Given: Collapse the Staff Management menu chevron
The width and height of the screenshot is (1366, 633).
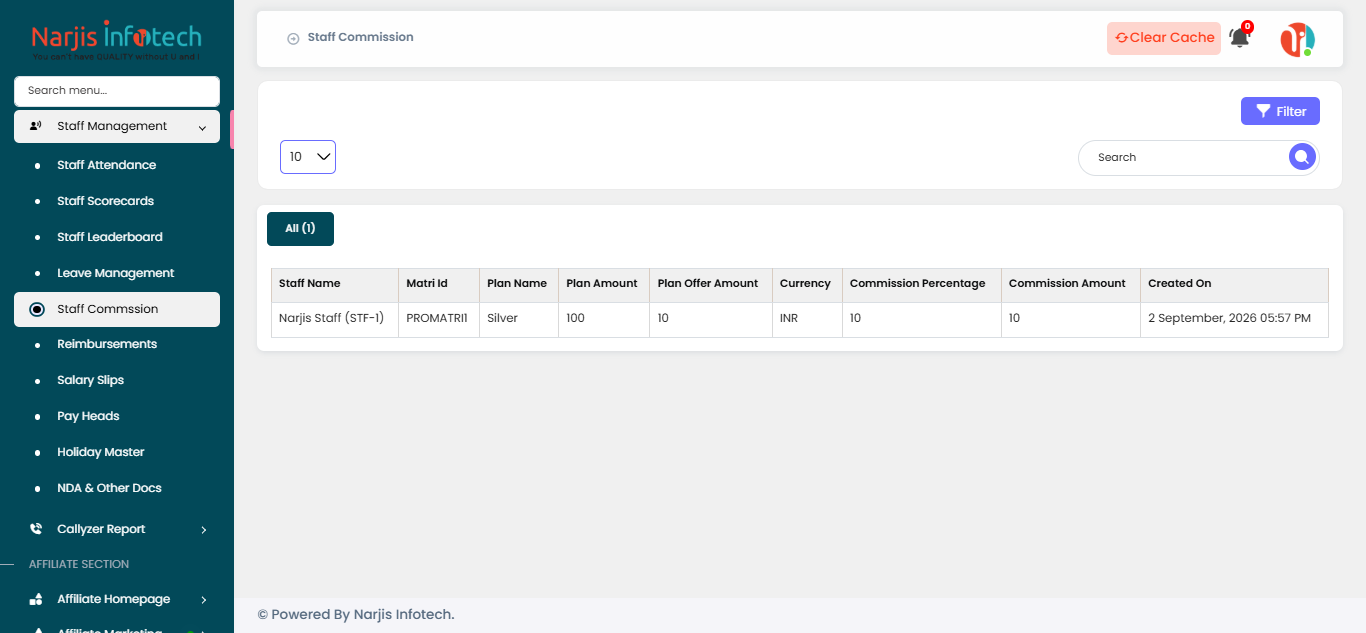Looking at the screenshot, I should pyautogui.click(x=202, y=127).
